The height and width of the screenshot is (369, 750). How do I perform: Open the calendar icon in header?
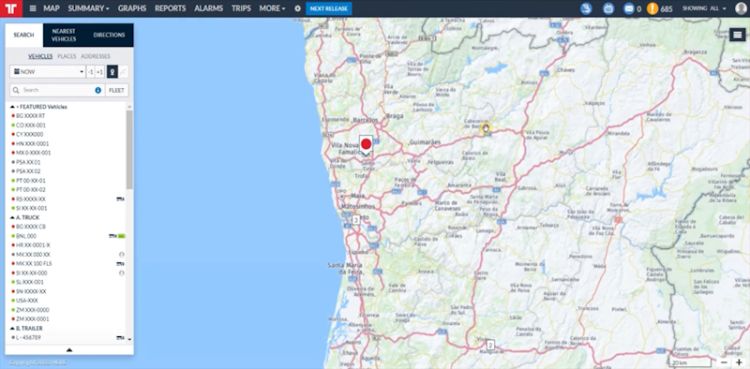[x=608, y=9]
